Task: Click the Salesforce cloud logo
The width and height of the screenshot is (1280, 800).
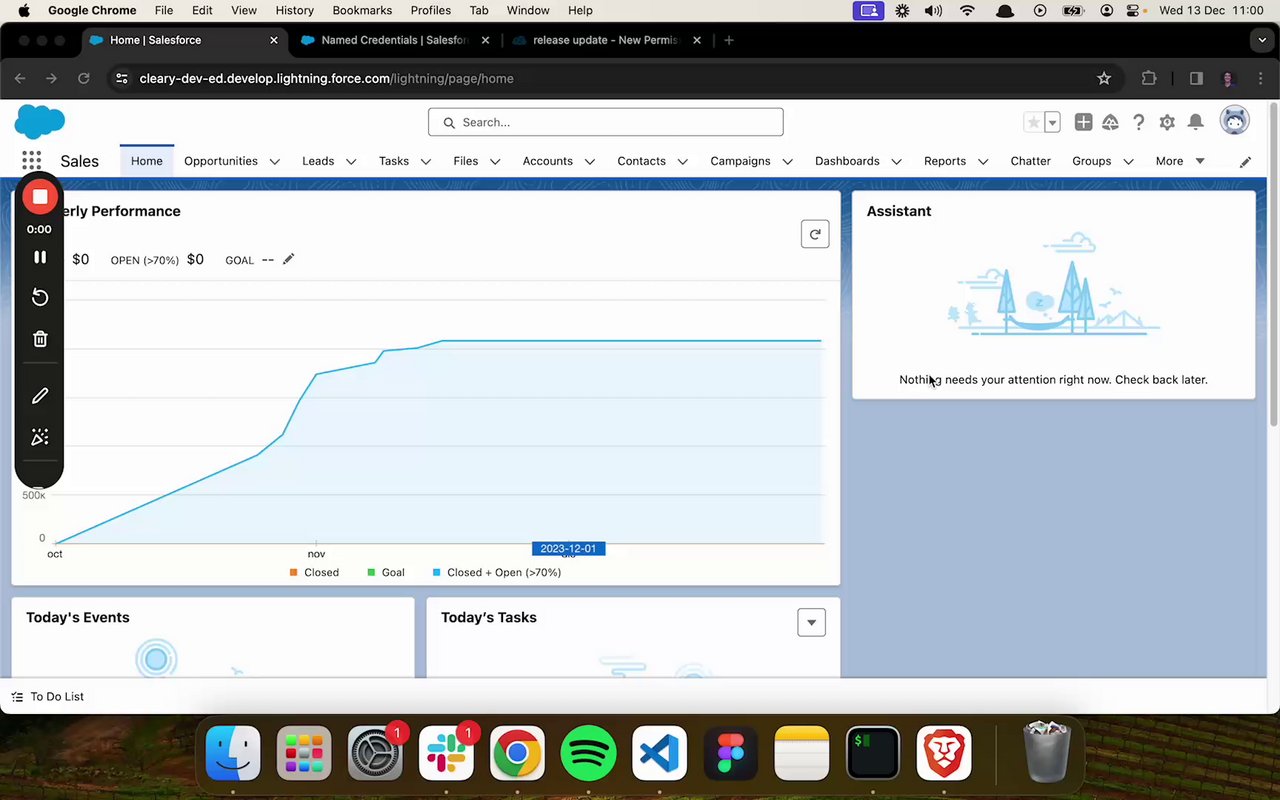Action: pos(40,122)
